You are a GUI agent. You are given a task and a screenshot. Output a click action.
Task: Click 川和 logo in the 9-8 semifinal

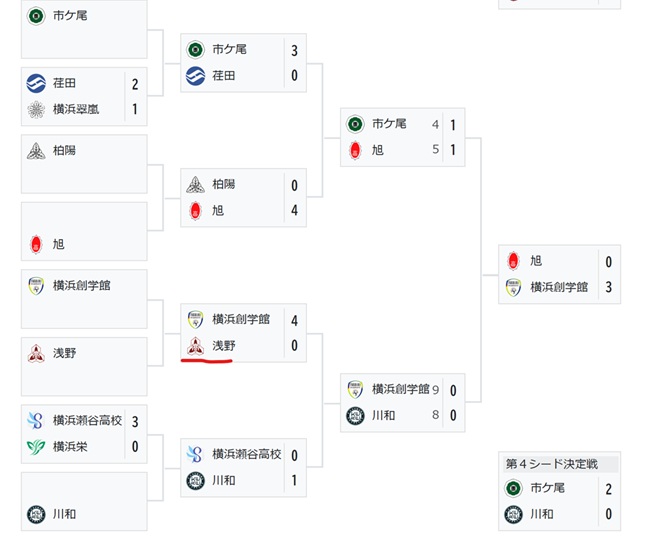[354, 414]
